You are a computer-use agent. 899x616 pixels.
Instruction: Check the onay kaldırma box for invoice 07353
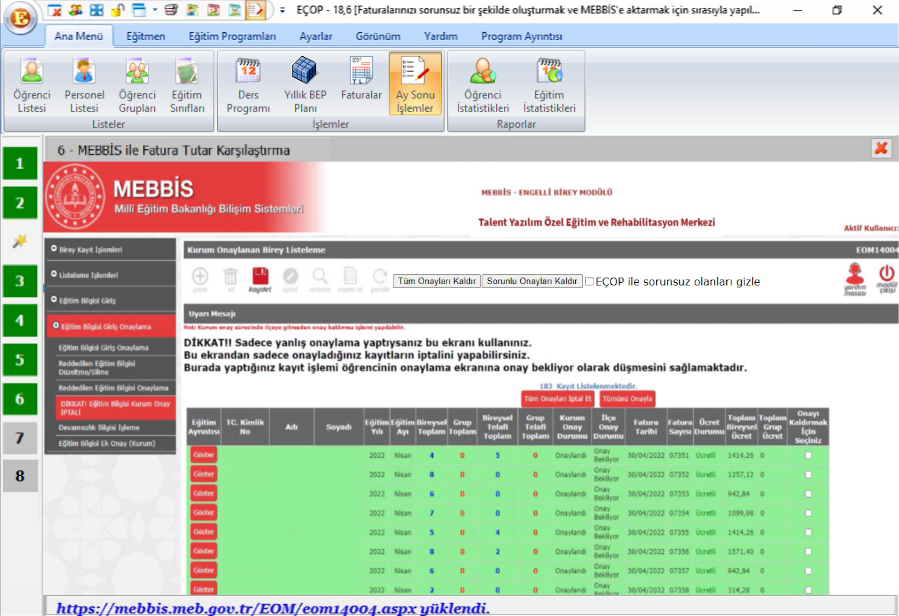pos(808,494)
